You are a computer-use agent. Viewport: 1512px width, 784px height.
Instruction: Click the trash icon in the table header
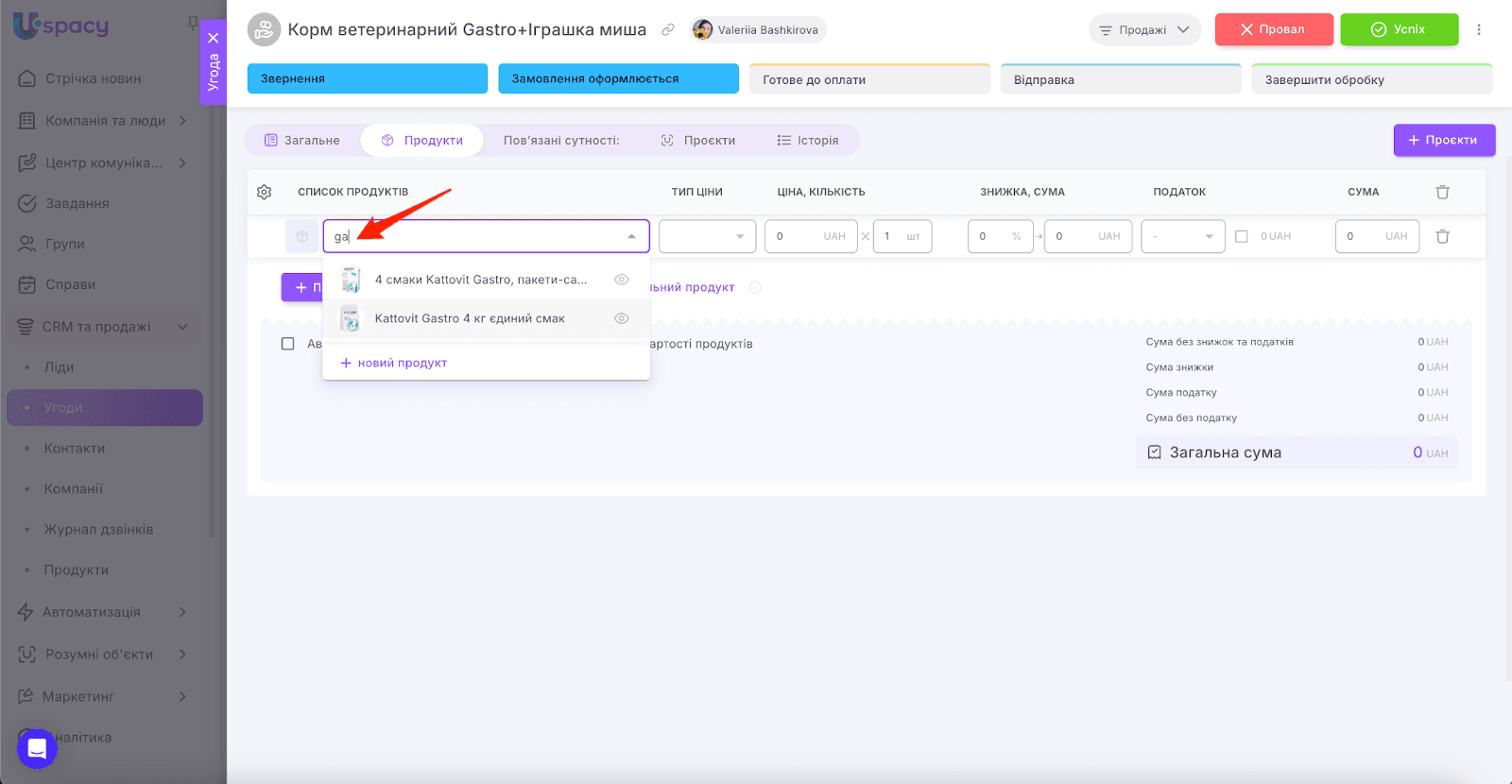[1442, 192]
